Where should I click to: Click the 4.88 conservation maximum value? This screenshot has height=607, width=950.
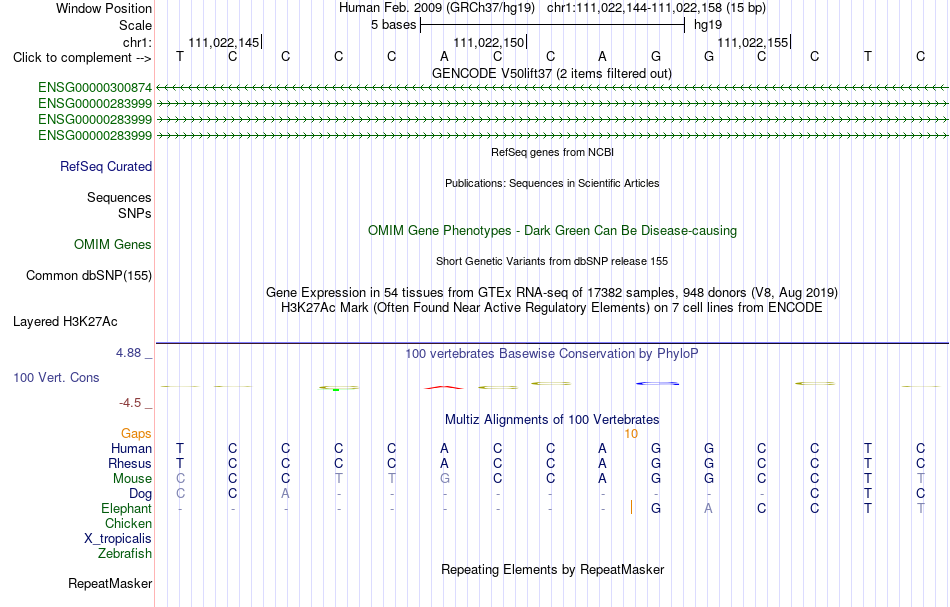[128, 353]
